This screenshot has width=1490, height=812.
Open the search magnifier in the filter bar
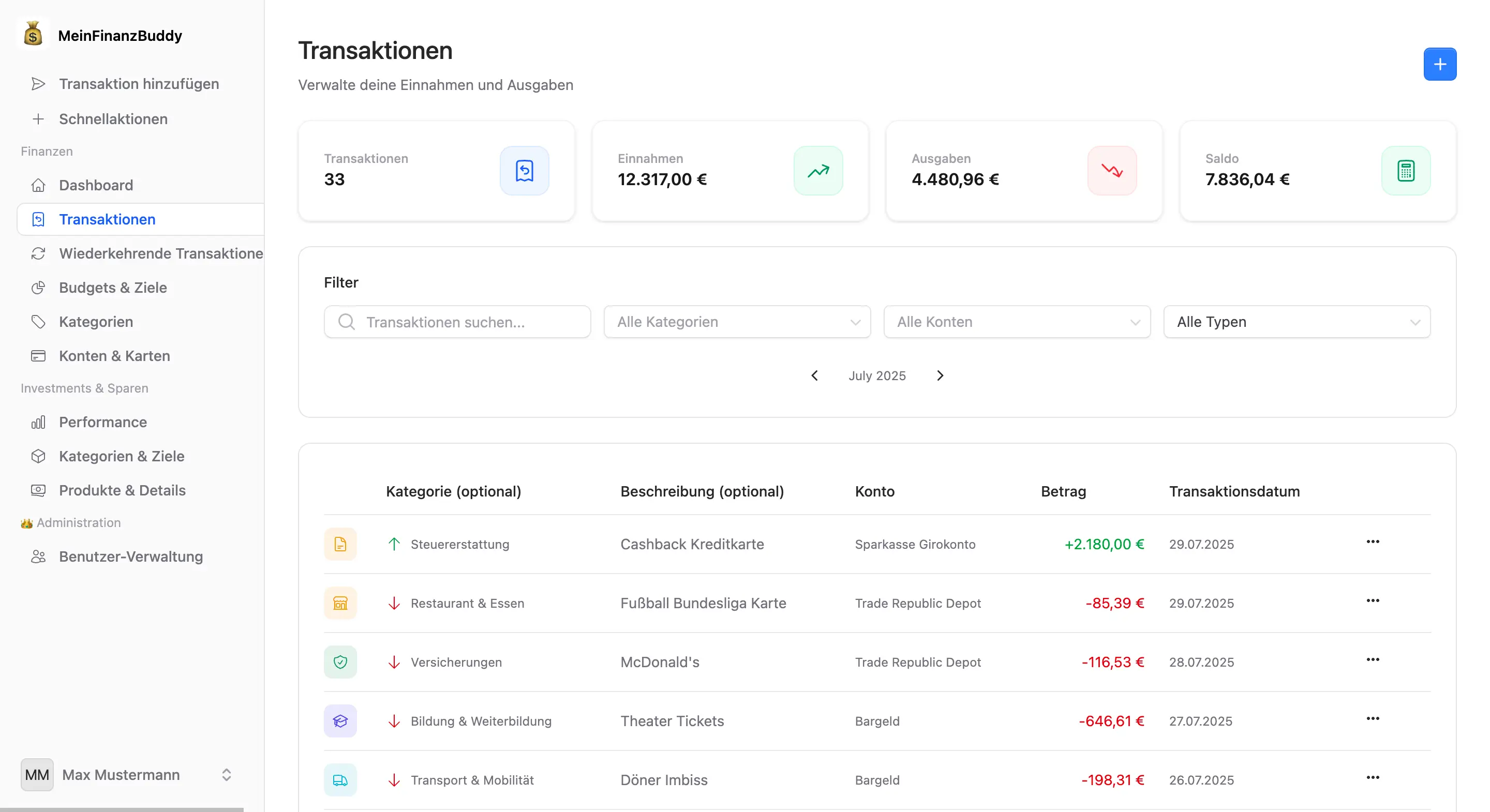point(347,322)
